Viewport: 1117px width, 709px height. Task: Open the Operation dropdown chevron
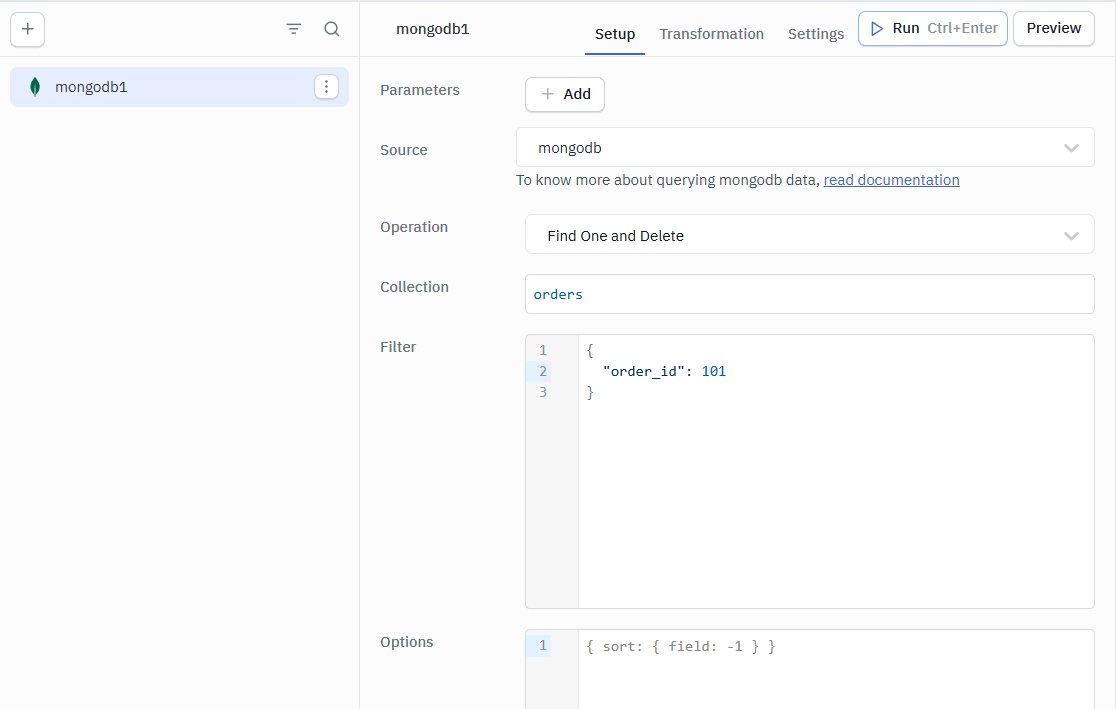coord(1071,236)
